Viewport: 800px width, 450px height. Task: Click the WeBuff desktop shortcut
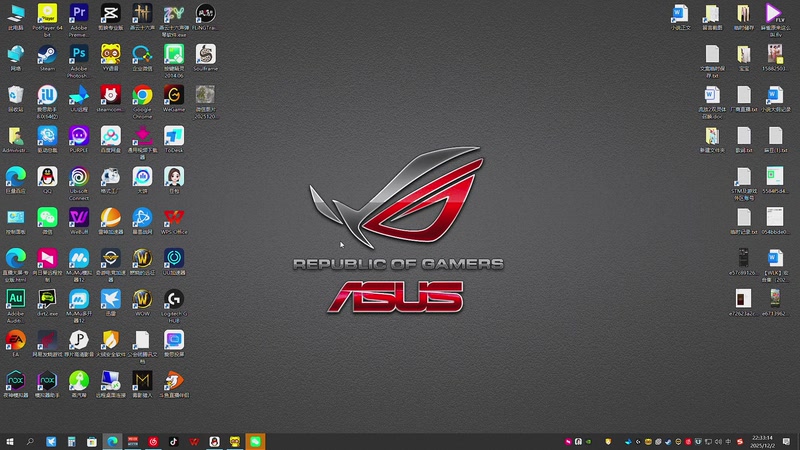point(79,221)
